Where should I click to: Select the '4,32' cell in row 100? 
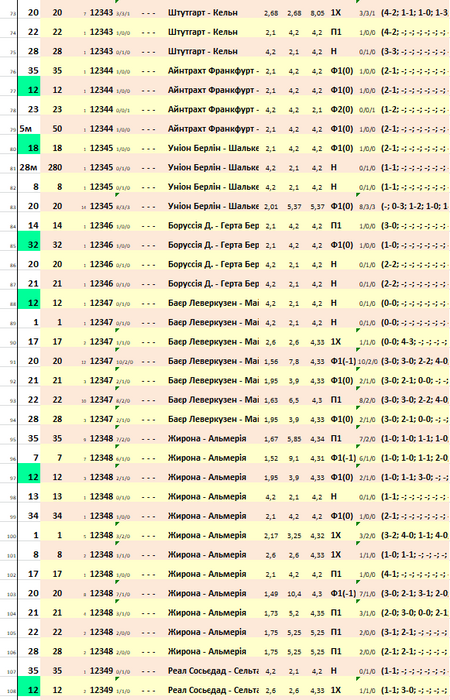click(317, 536)
